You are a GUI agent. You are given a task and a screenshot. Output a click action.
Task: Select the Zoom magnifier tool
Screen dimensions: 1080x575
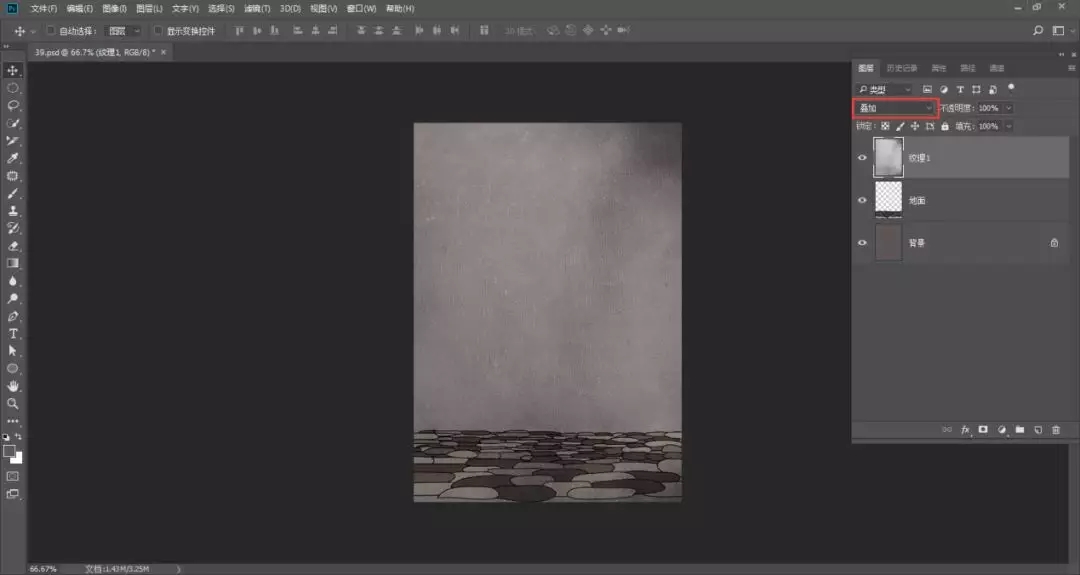pyautogui.click(x=13, y=403)
